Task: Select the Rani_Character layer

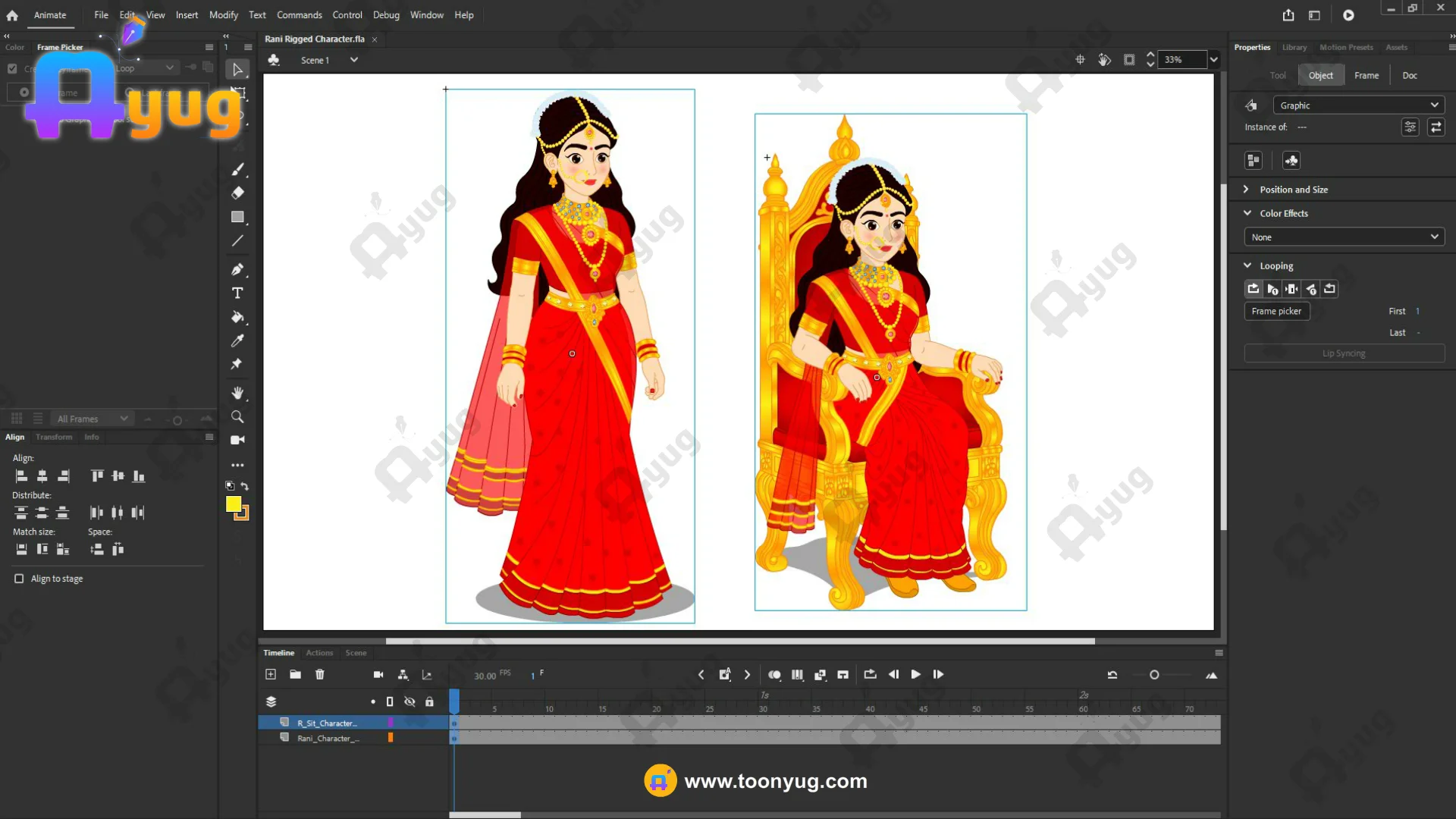Action: tap(328, 738)
